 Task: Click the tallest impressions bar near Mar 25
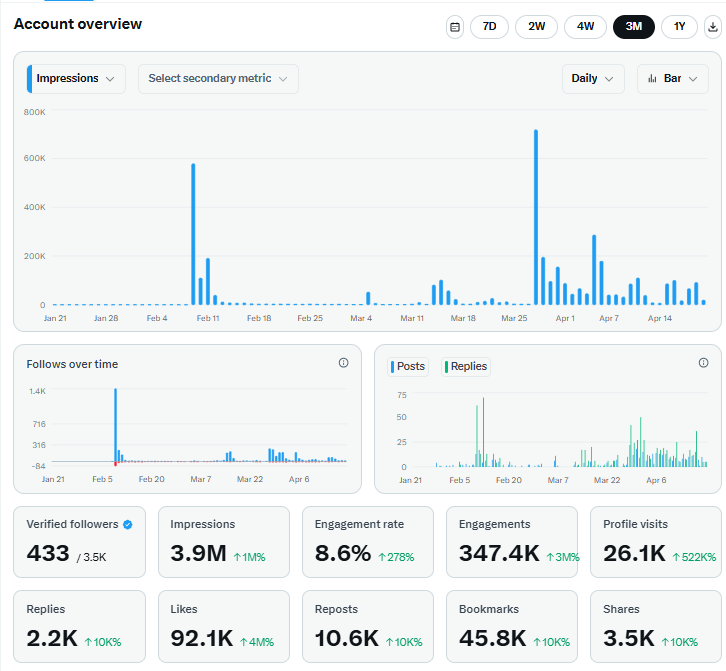[x=536, y=217]
